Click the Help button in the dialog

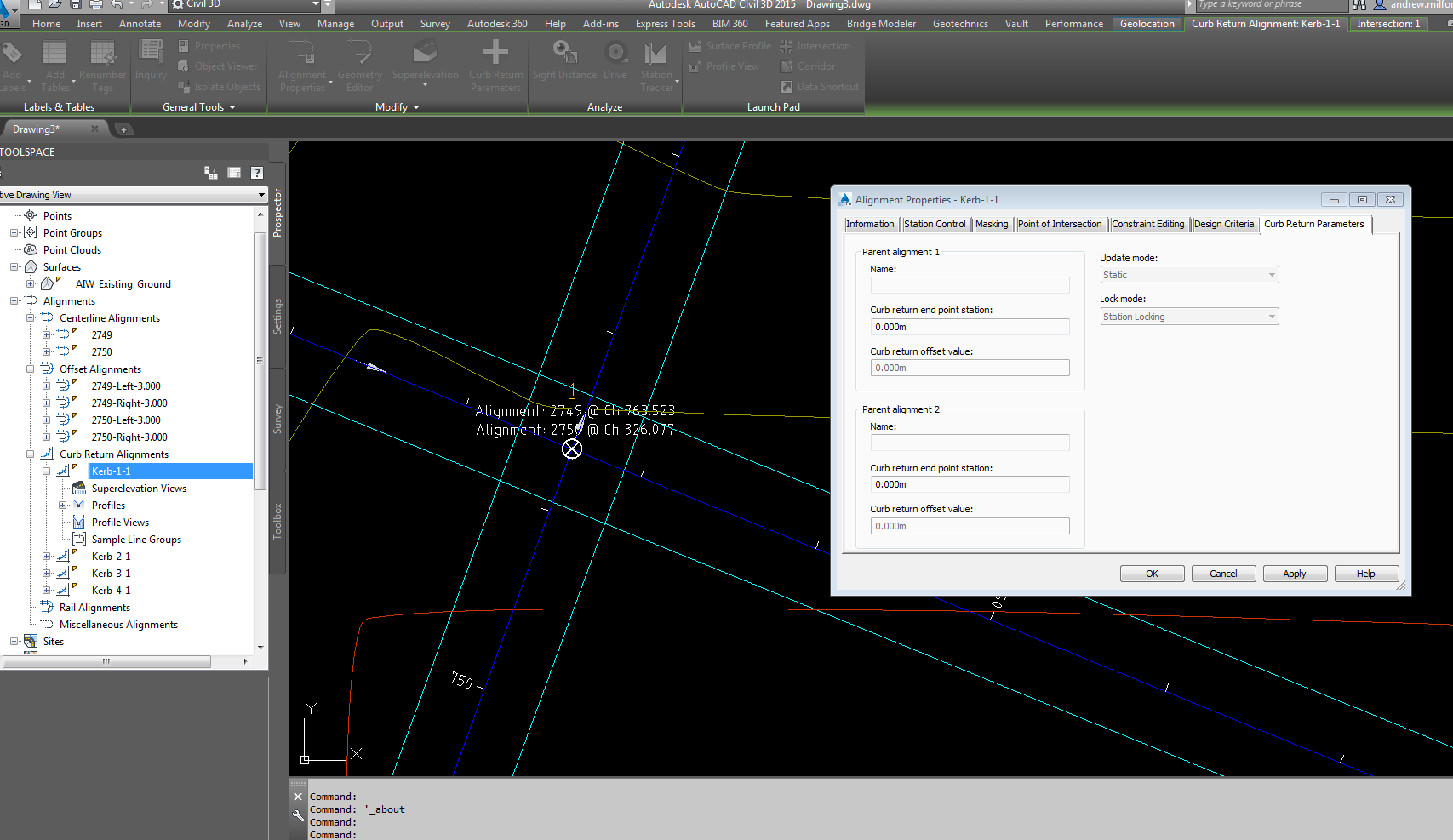pyautogui.click(x=1366, y=574)
